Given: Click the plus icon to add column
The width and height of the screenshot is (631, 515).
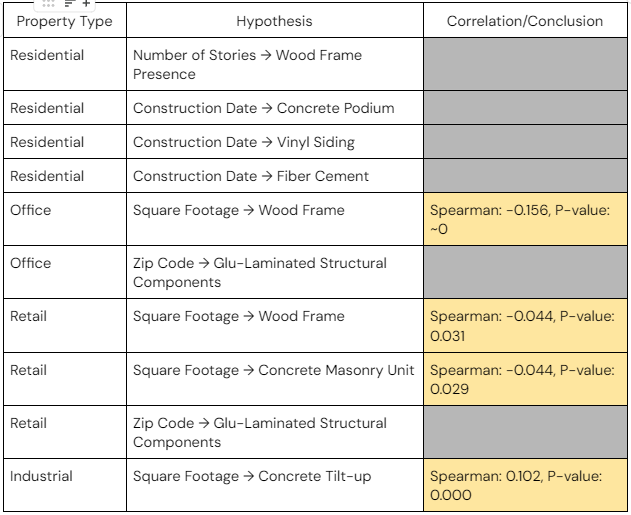Looking at the screenshot, I should click(86, 4).
